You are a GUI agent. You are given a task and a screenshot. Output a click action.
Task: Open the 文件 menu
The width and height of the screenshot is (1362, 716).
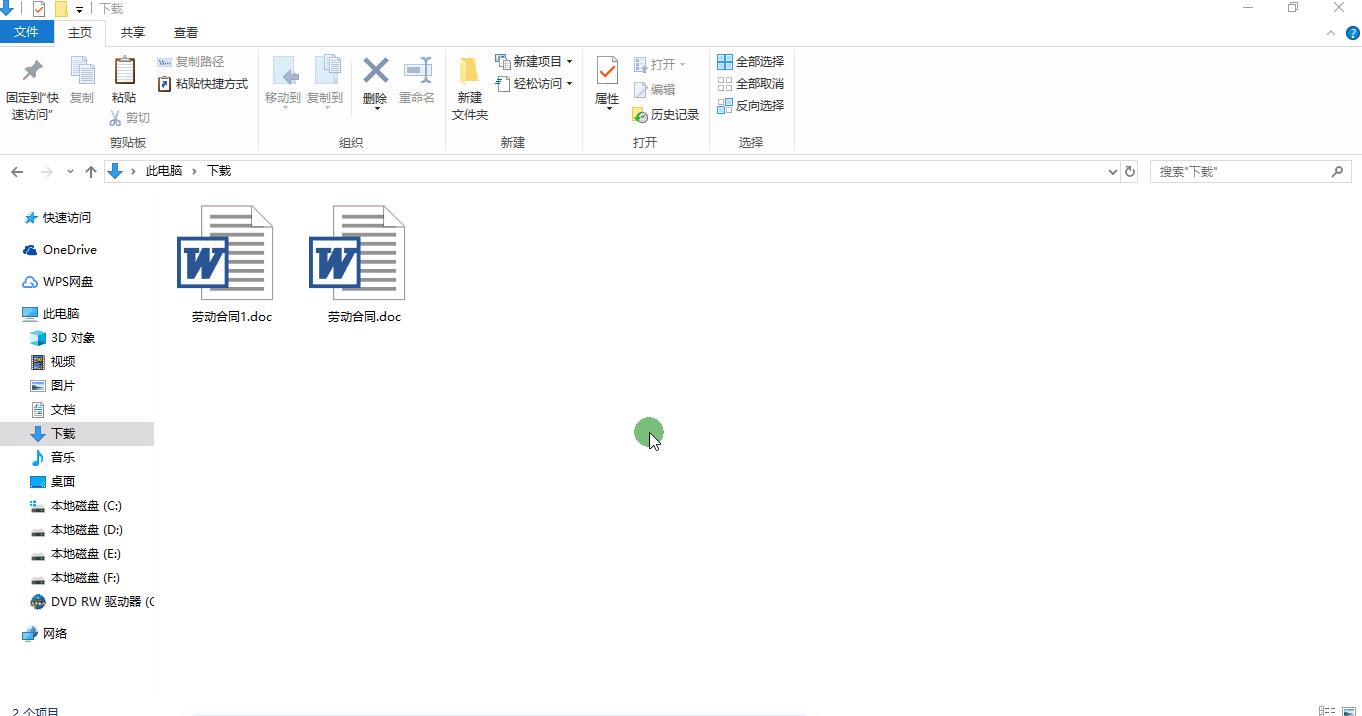(x=27, y=32)
